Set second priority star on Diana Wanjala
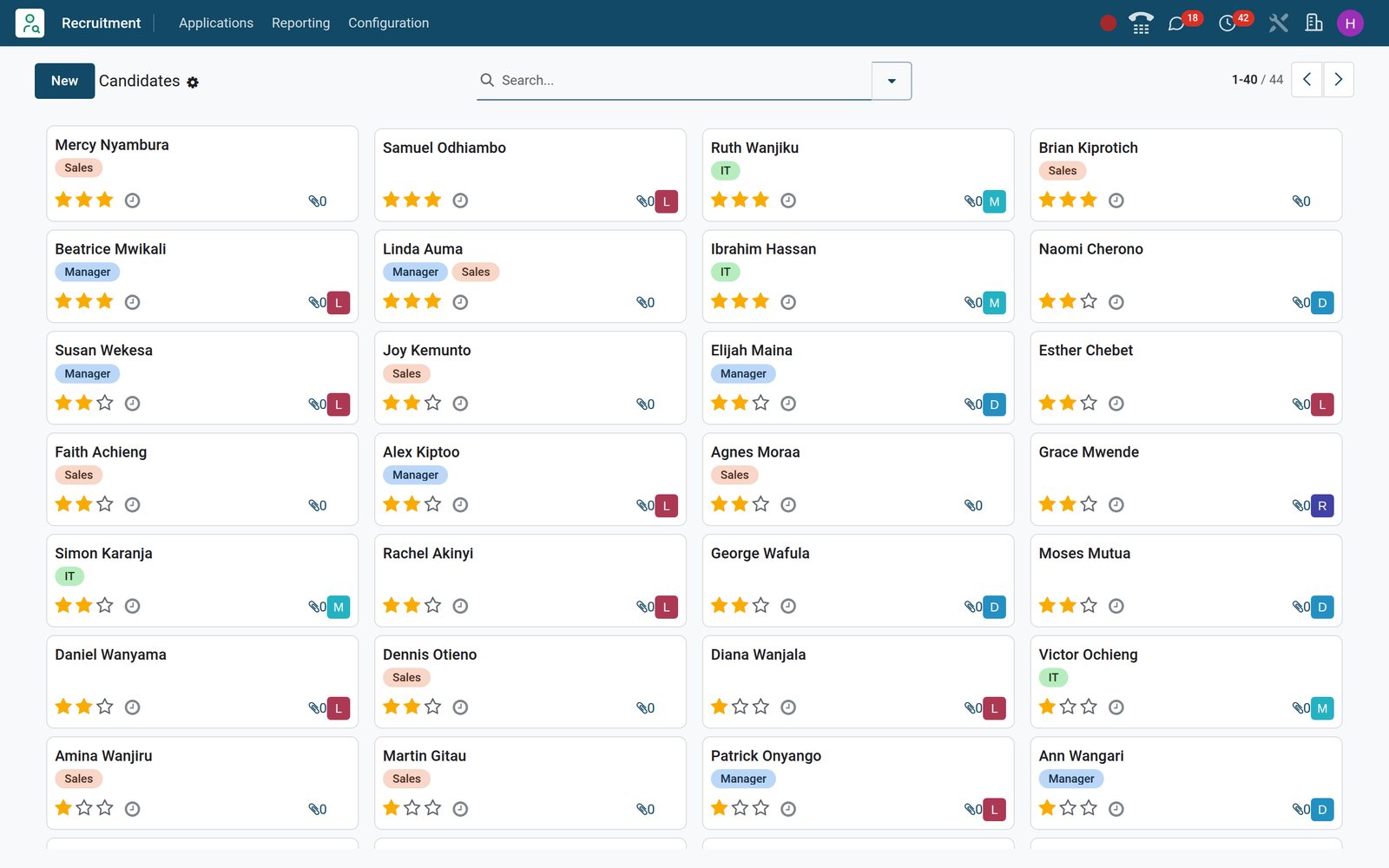The width and height of the screenshot is (1389, 868). pyautogui.click(x=740, y=707)
